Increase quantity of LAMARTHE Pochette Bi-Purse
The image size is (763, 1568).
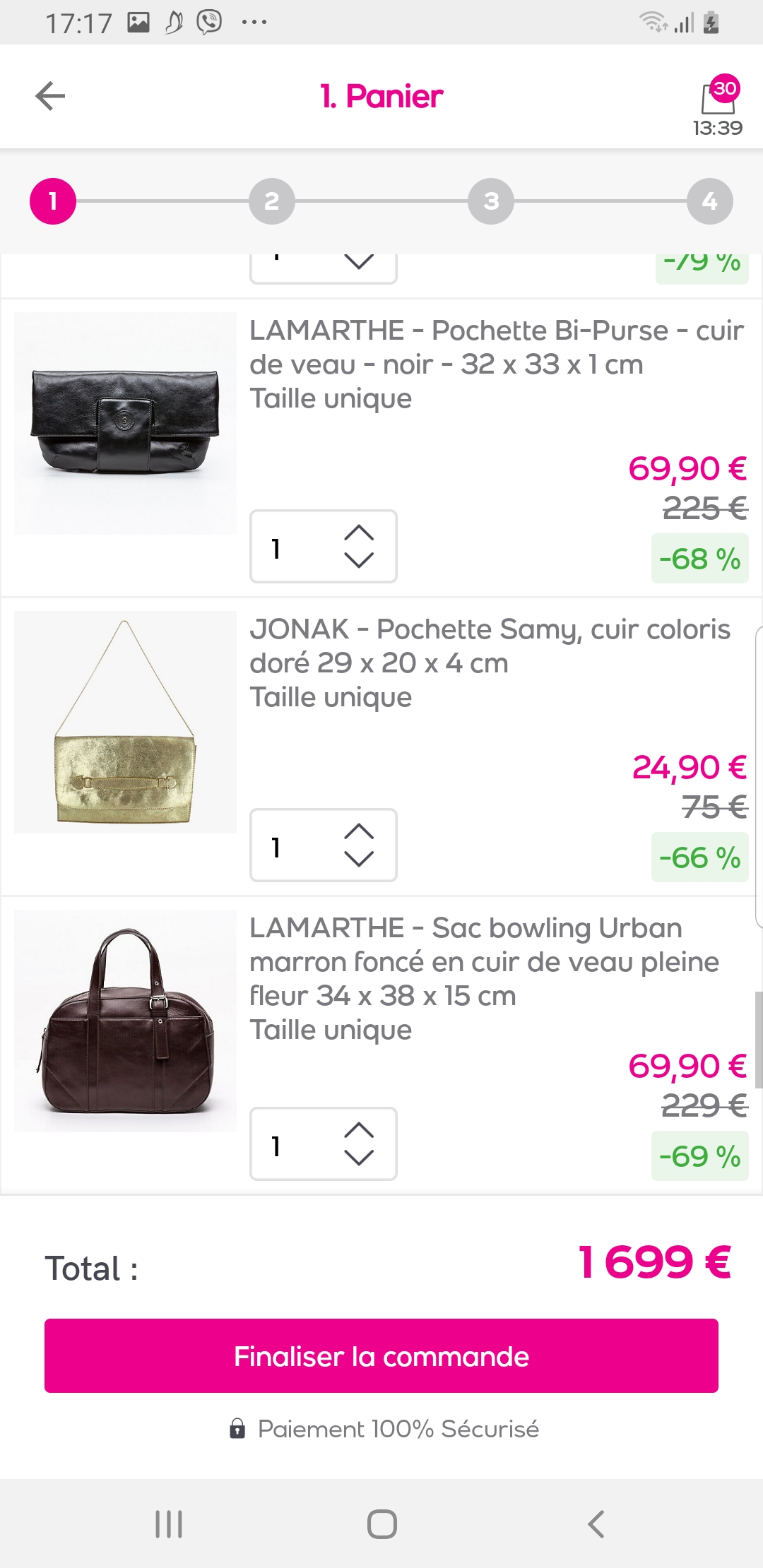point(359,533)
